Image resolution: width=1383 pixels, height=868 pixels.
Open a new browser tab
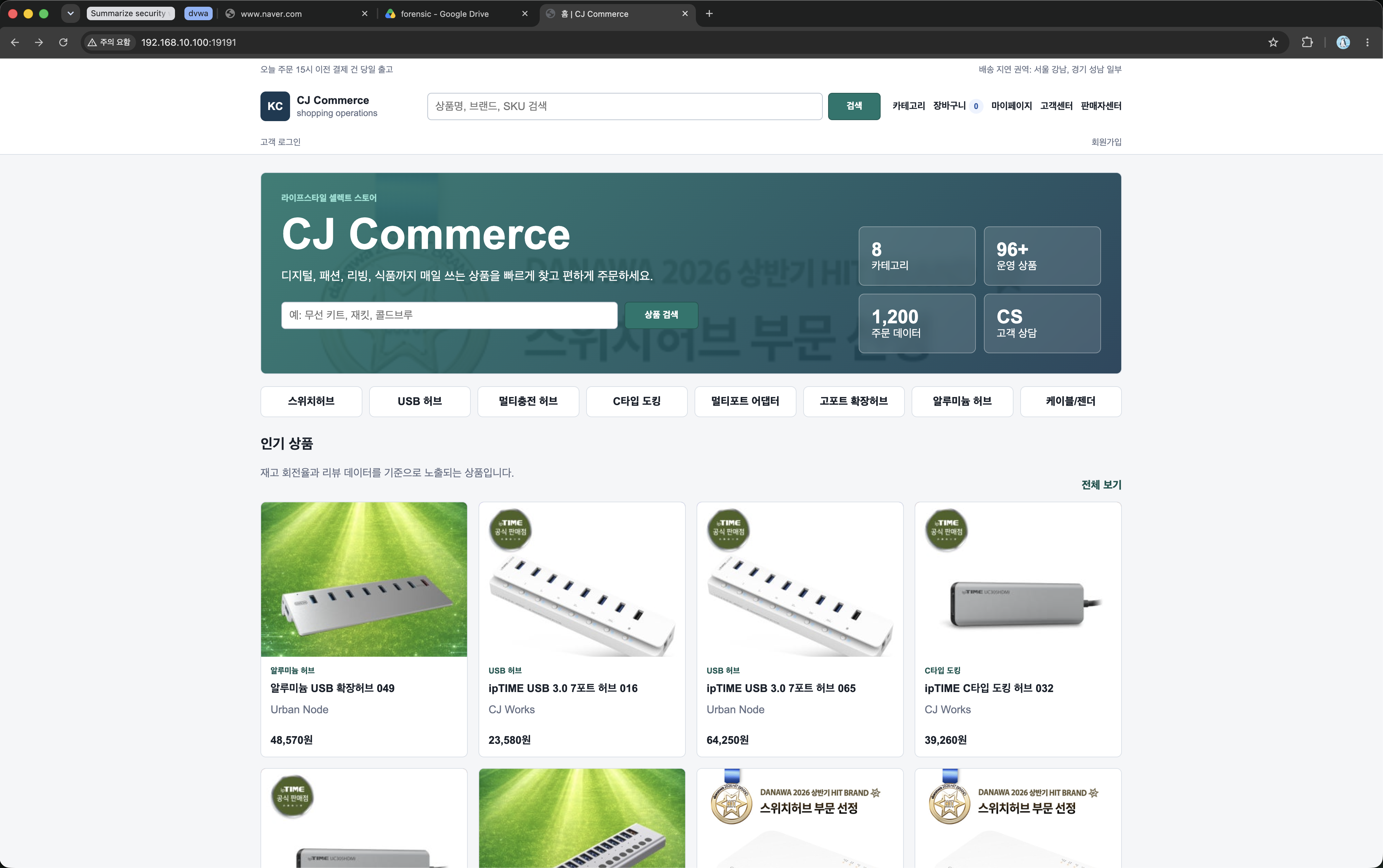click(x=710, y=14)
